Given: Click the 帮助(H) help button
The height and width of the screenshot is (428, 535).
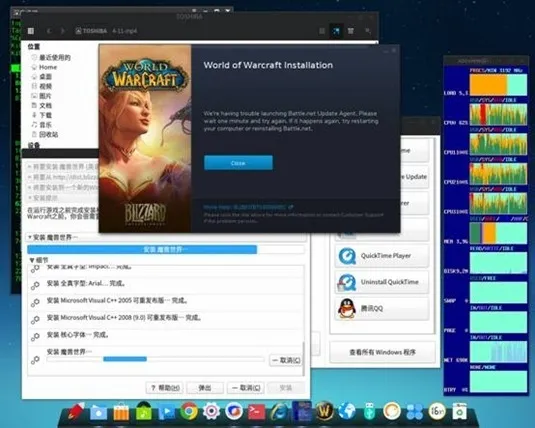Looking at the screenshot, I should (165, 388).
